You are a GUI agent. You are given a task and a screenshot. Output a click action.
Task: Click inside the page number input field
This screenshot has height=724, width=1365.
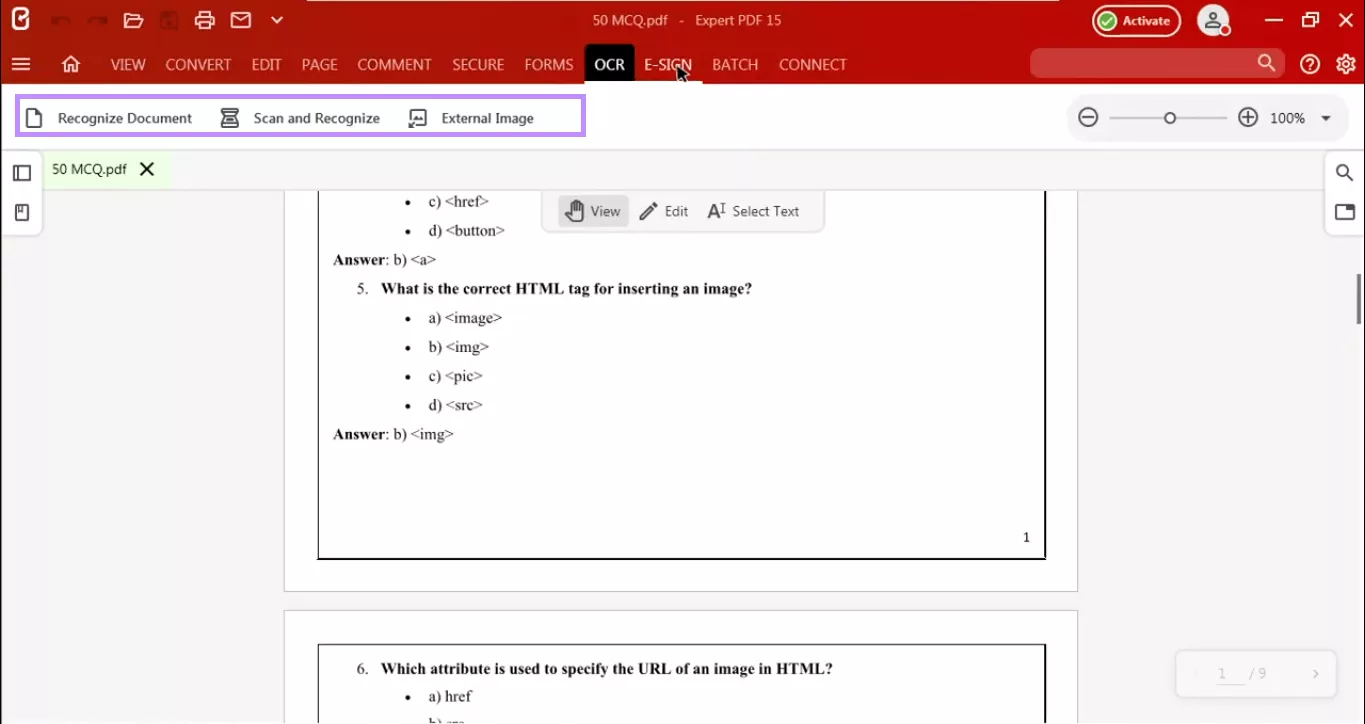pyautogui.click(x=1222, y=673)
